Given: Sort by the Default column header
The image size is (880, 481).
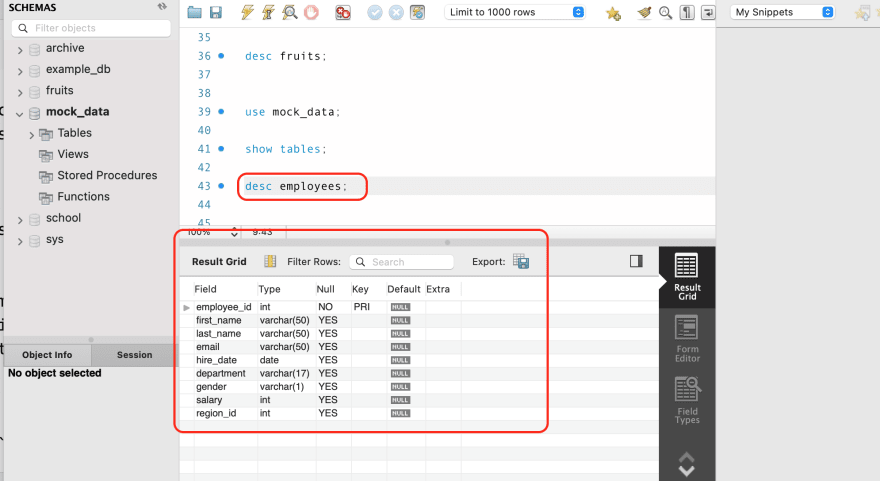Looking at the screenshot, I should click(405, 289).
